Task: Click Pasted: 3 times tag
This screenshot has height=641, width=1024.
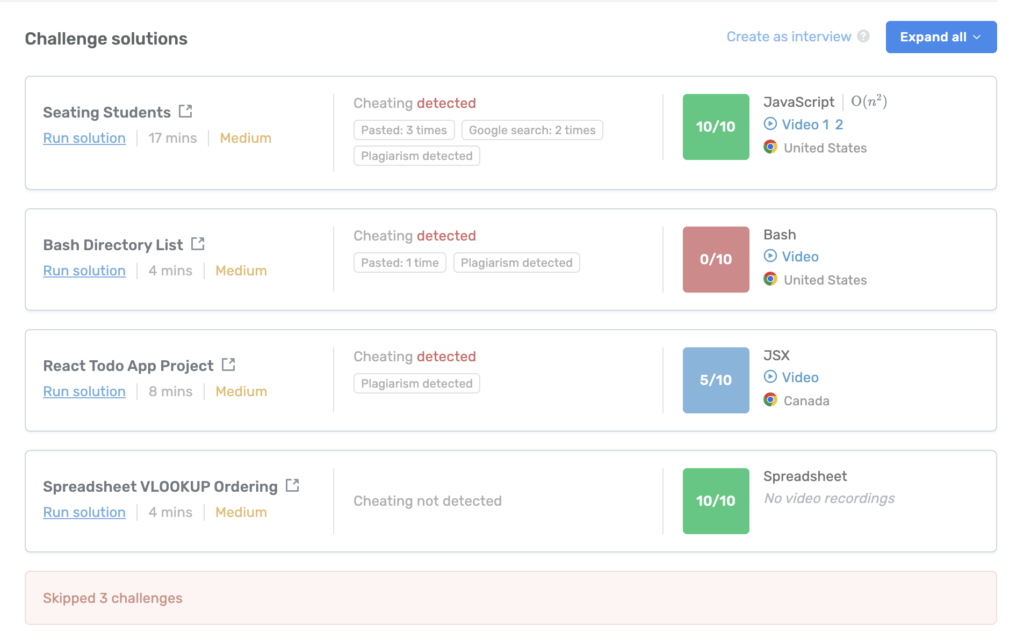Action: point(404,130)
